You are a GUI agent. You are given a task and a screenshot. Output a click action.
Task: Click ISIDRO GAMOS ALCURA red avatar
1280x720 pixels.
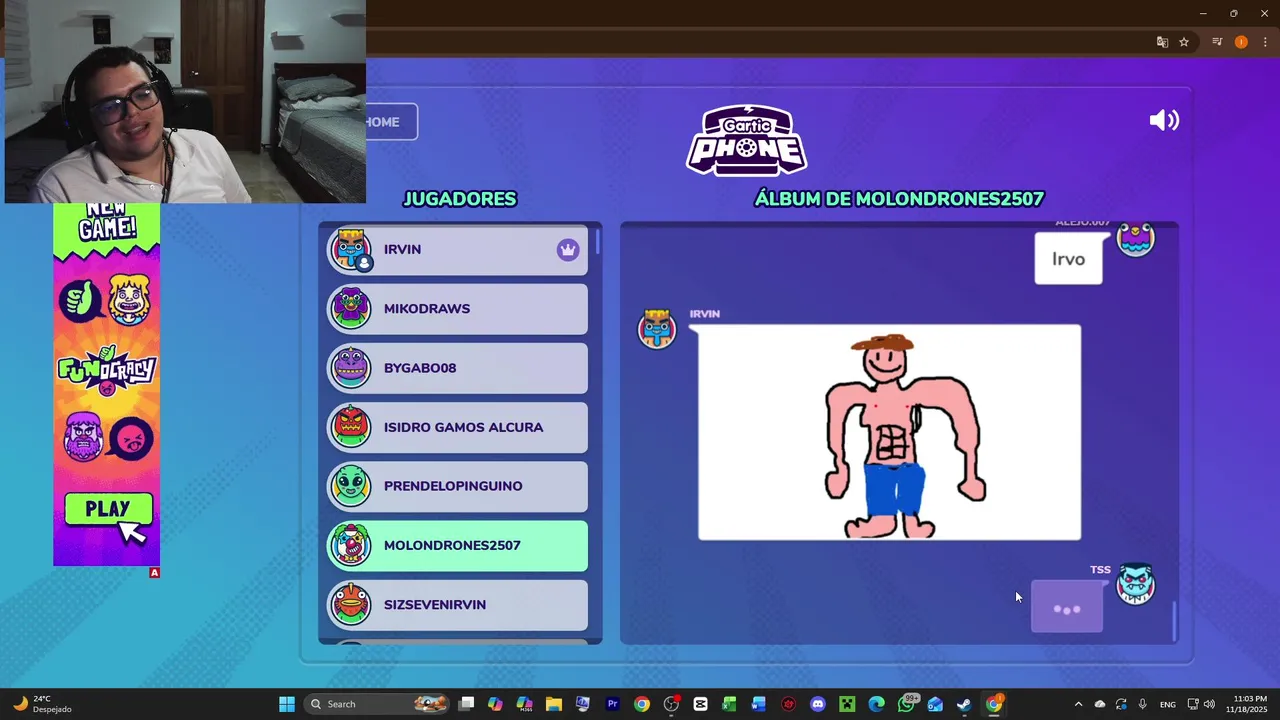coord(351,427)
